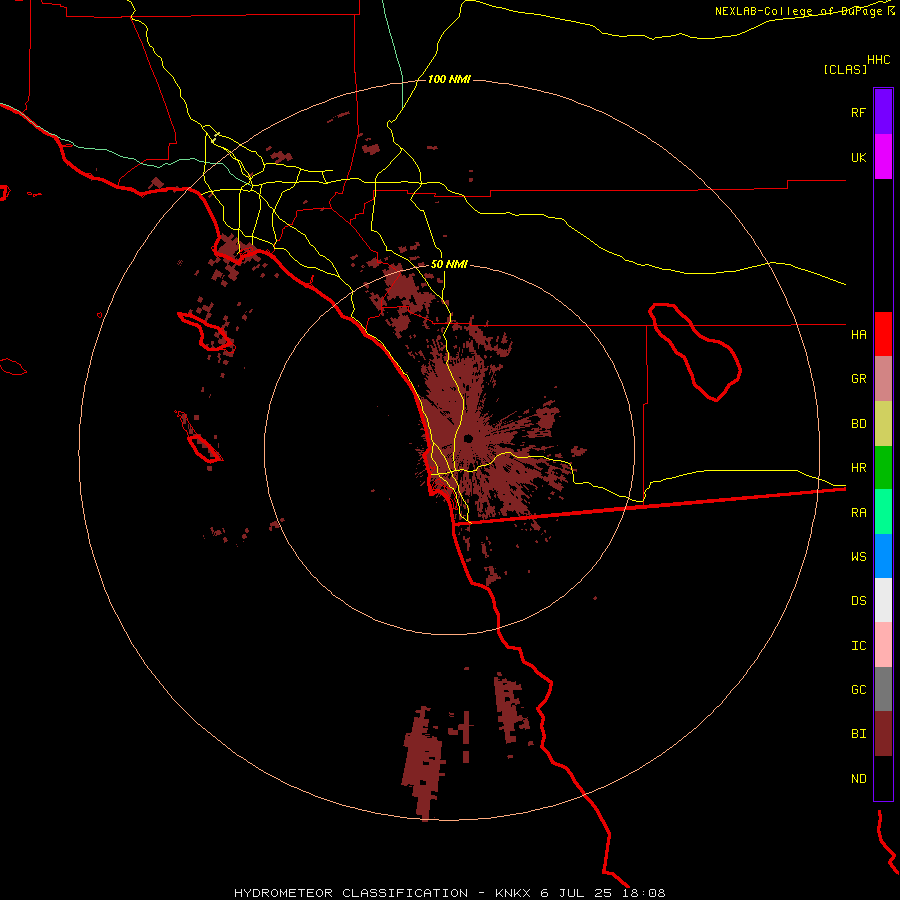Click the GC legend label
The width and height of the screenshot is (900, 900).
tap(858, 690)
